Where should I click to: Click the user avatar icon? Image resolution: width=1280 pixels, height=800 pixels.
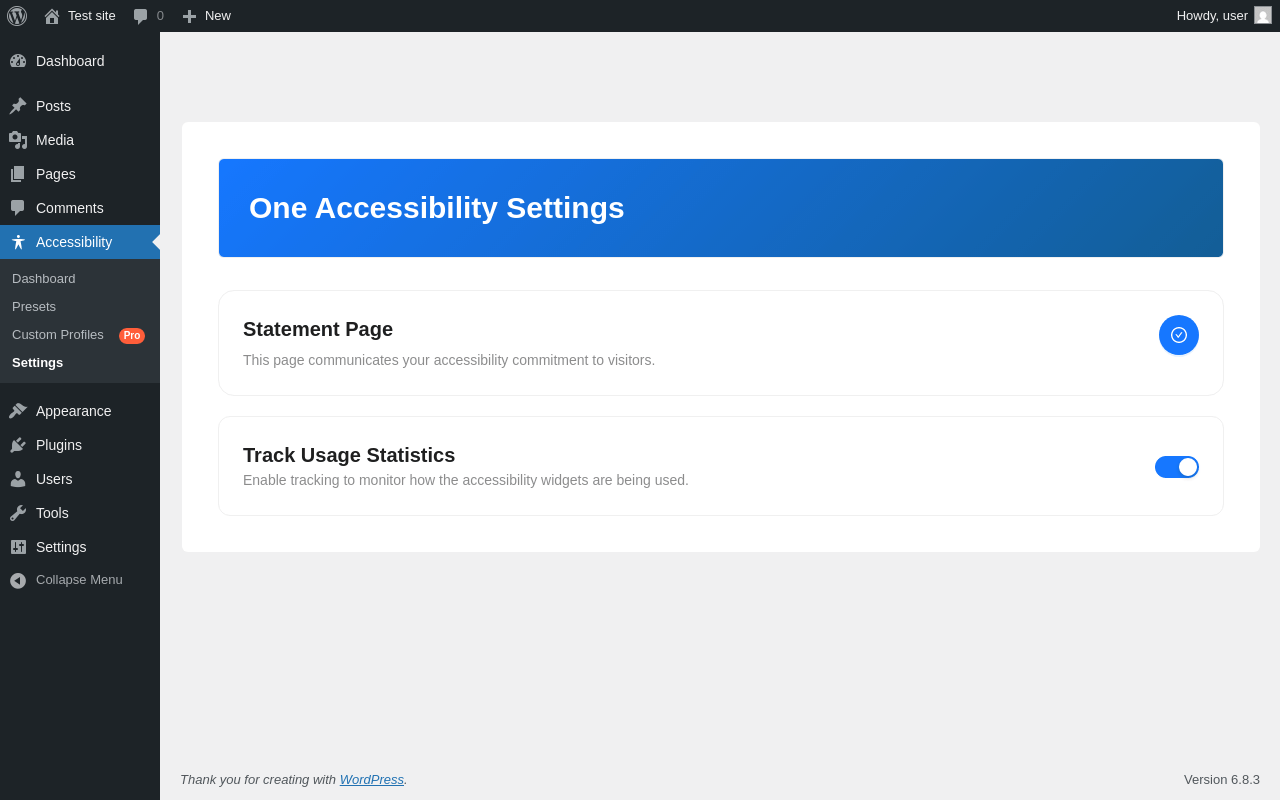pos(1263,15)
